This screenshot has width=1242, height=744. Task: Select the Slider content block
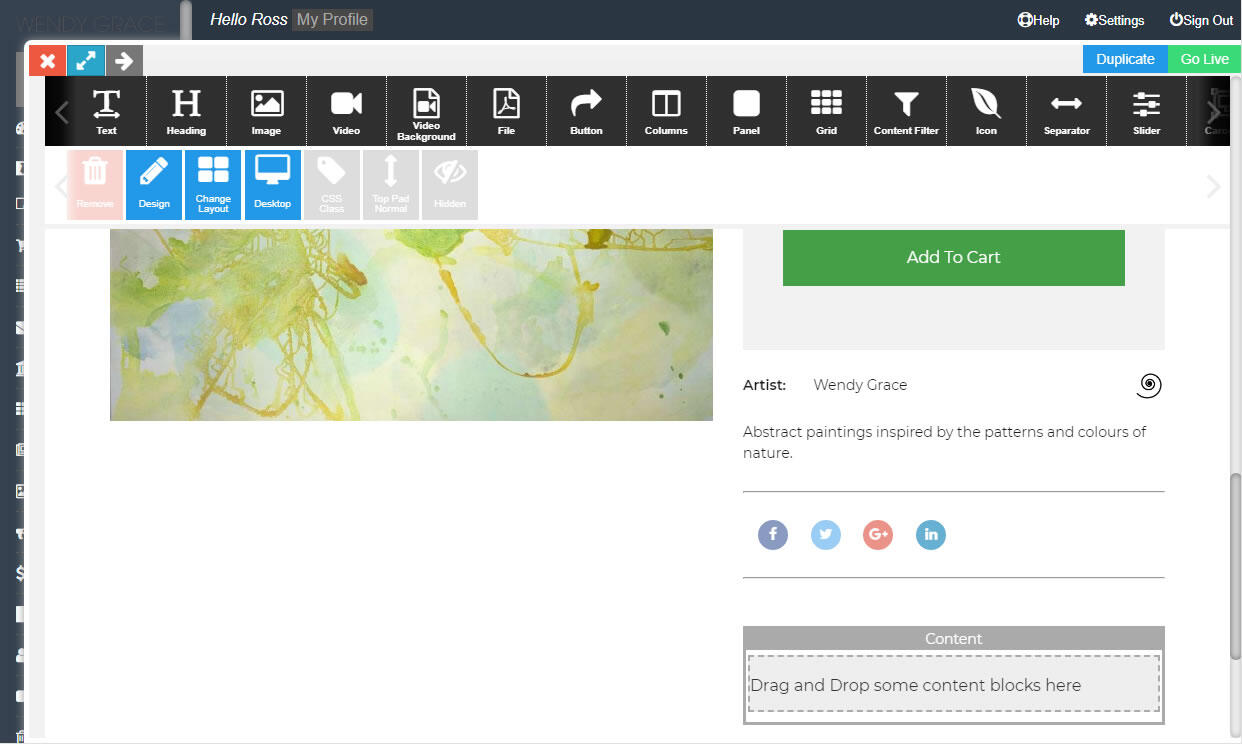tap(1146, 111)
